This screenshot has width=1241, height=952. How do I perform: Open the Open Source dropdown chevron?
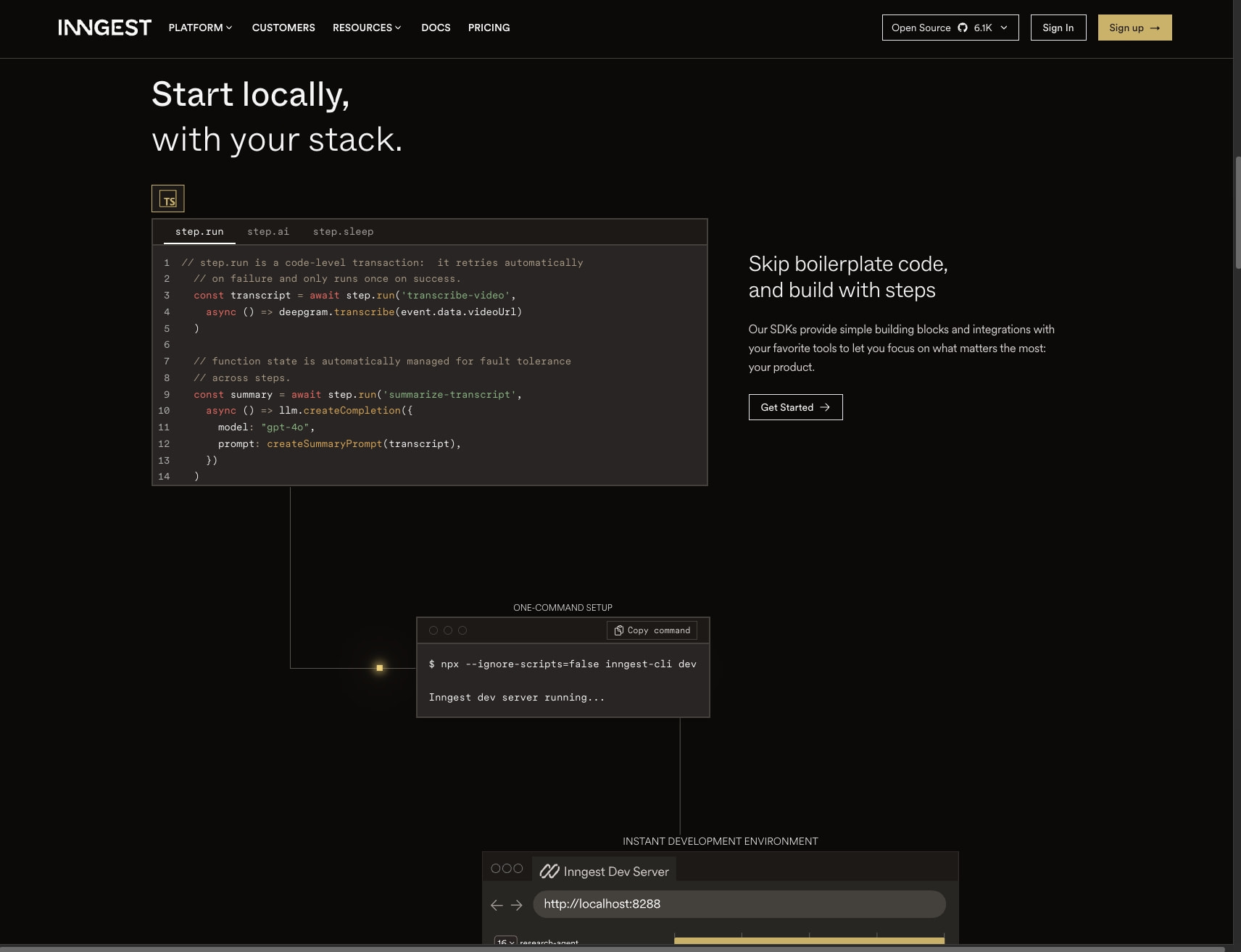[1004, 28]
